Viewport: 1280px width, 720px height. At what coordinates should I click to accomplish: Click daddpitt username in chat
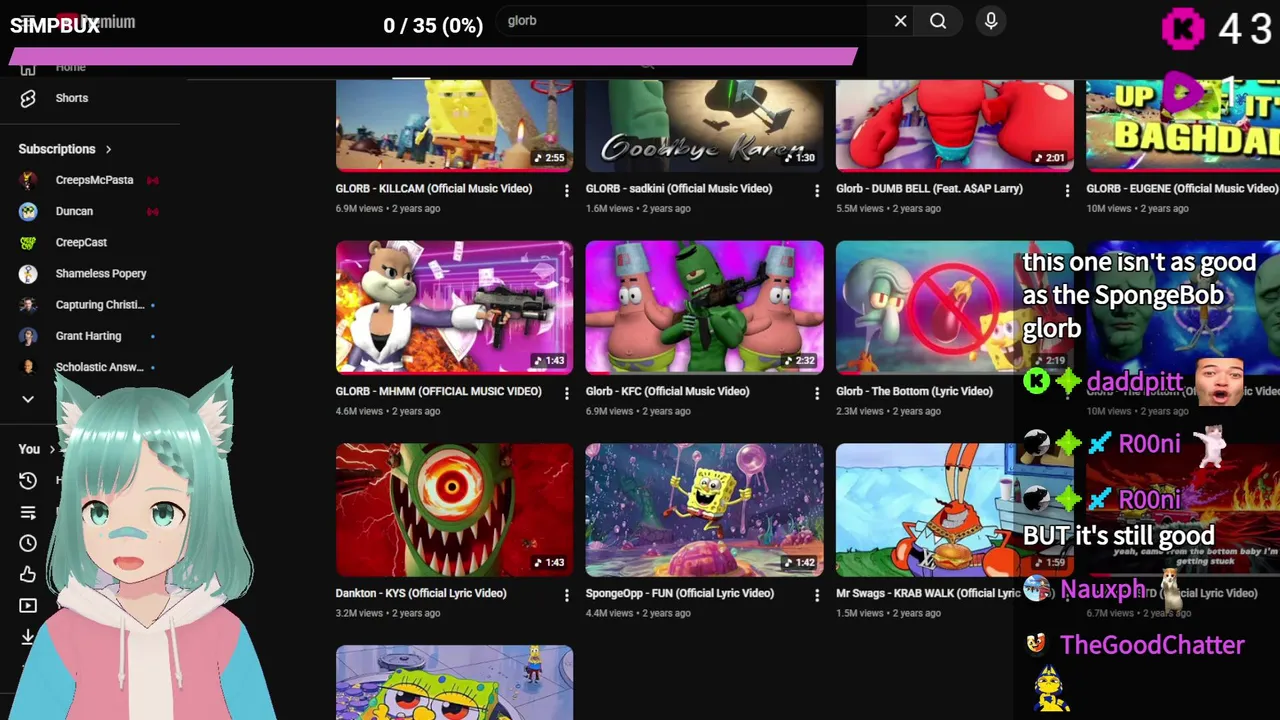(1134, 382)
